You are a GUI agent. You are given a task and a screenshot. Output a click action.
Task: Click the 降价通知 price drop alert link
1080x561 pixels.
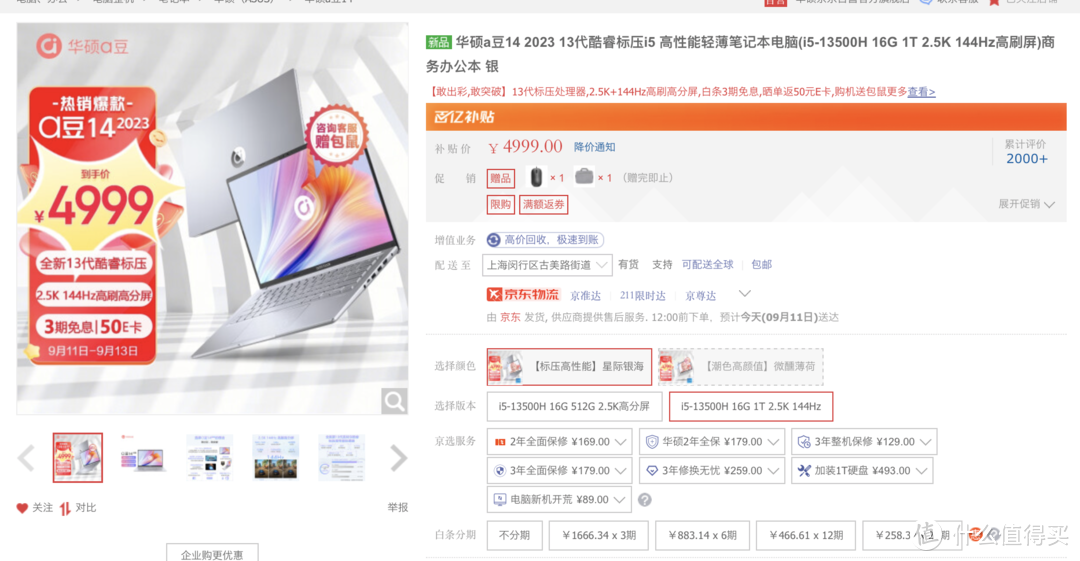[x=594, y=147]
